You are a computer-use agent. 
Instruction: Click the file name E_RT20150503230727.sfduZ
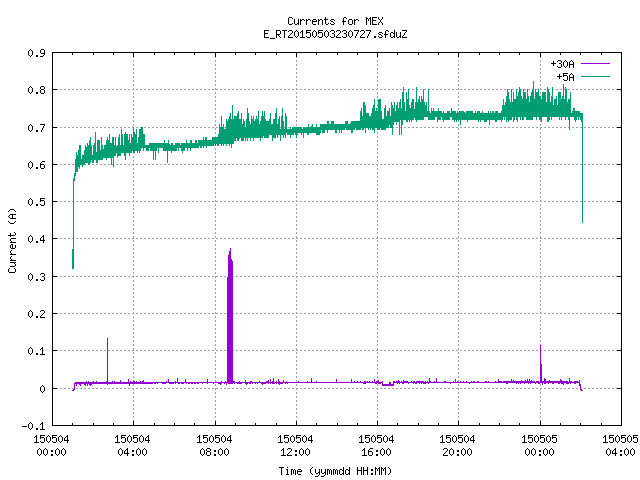[x=335, y=34]
